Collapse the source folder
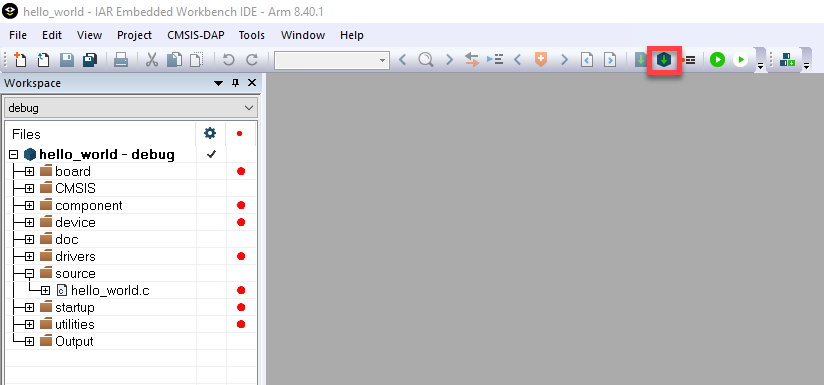 click(29, 274)
